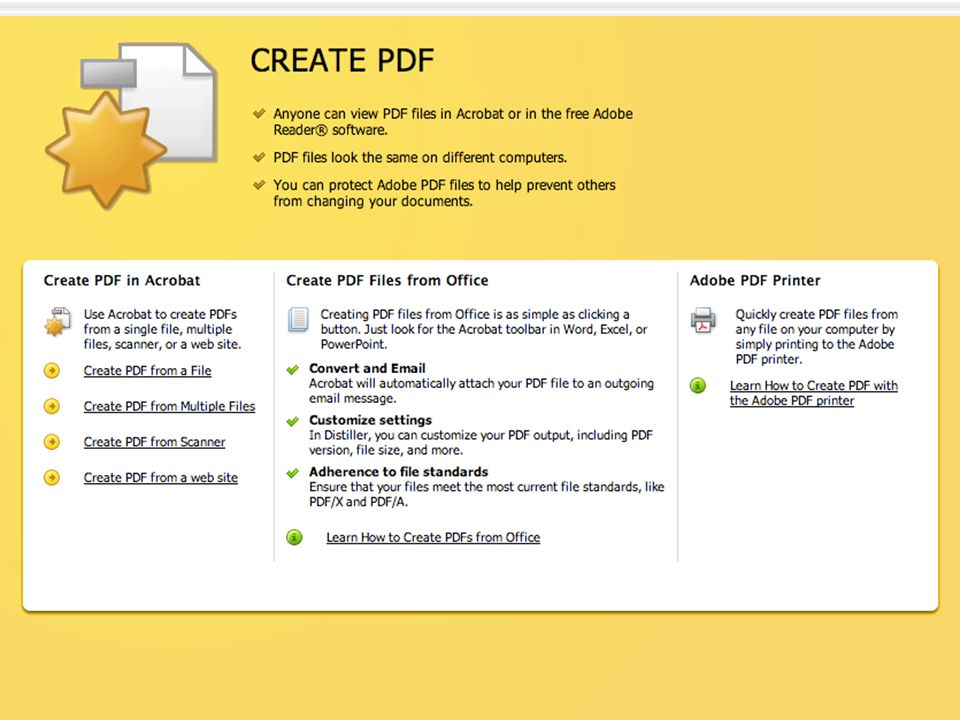
Task: Click the 'Adherence to file standards' bold text
Action: point(399,471)
